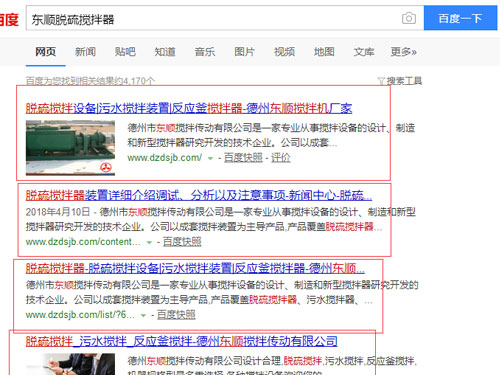Open 百度快照 for the dzdsjb.com/content result
The image size is (500, 375).
pos(182,242)
